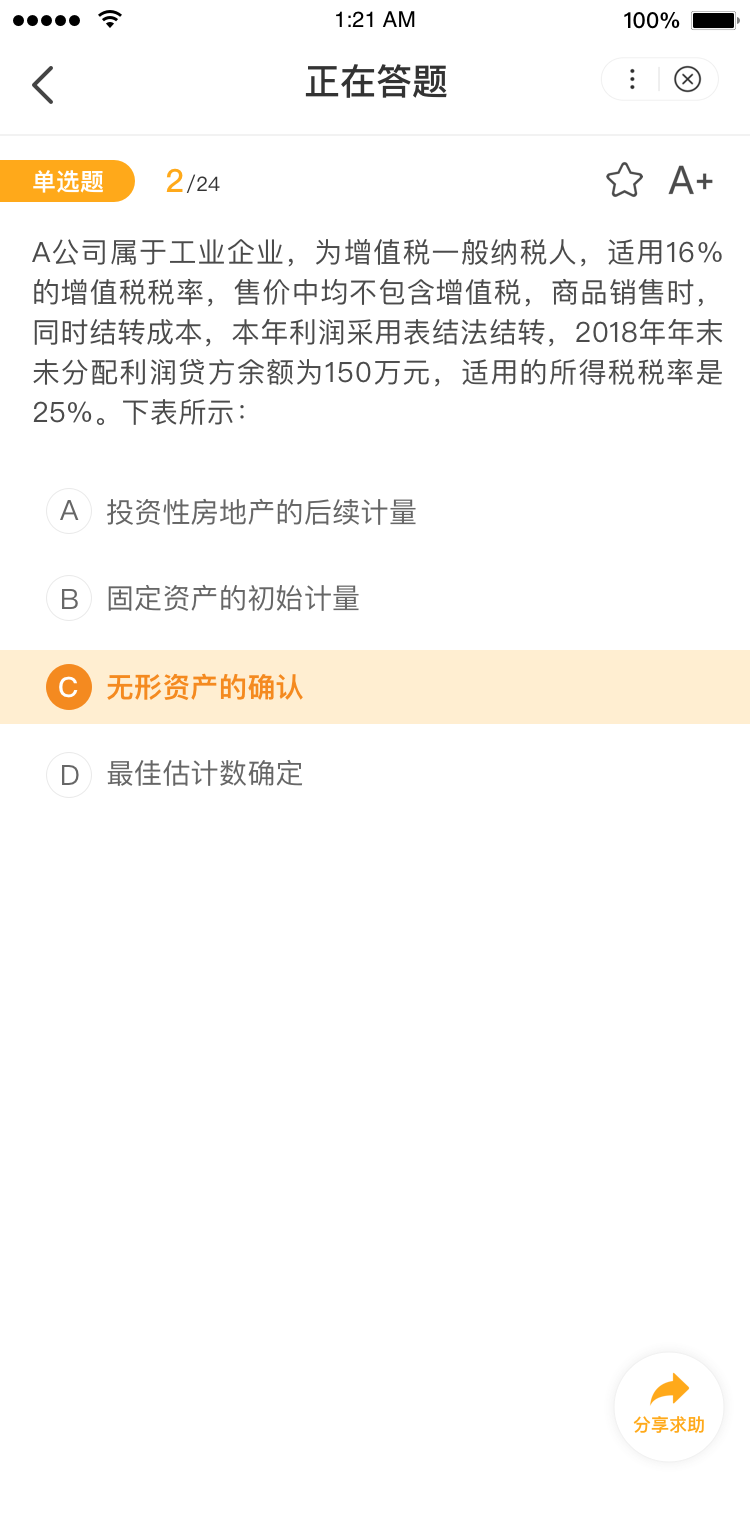Pick answer 最佳估计数确定
Screen dimensions: 750x1532
coord(205,774)
